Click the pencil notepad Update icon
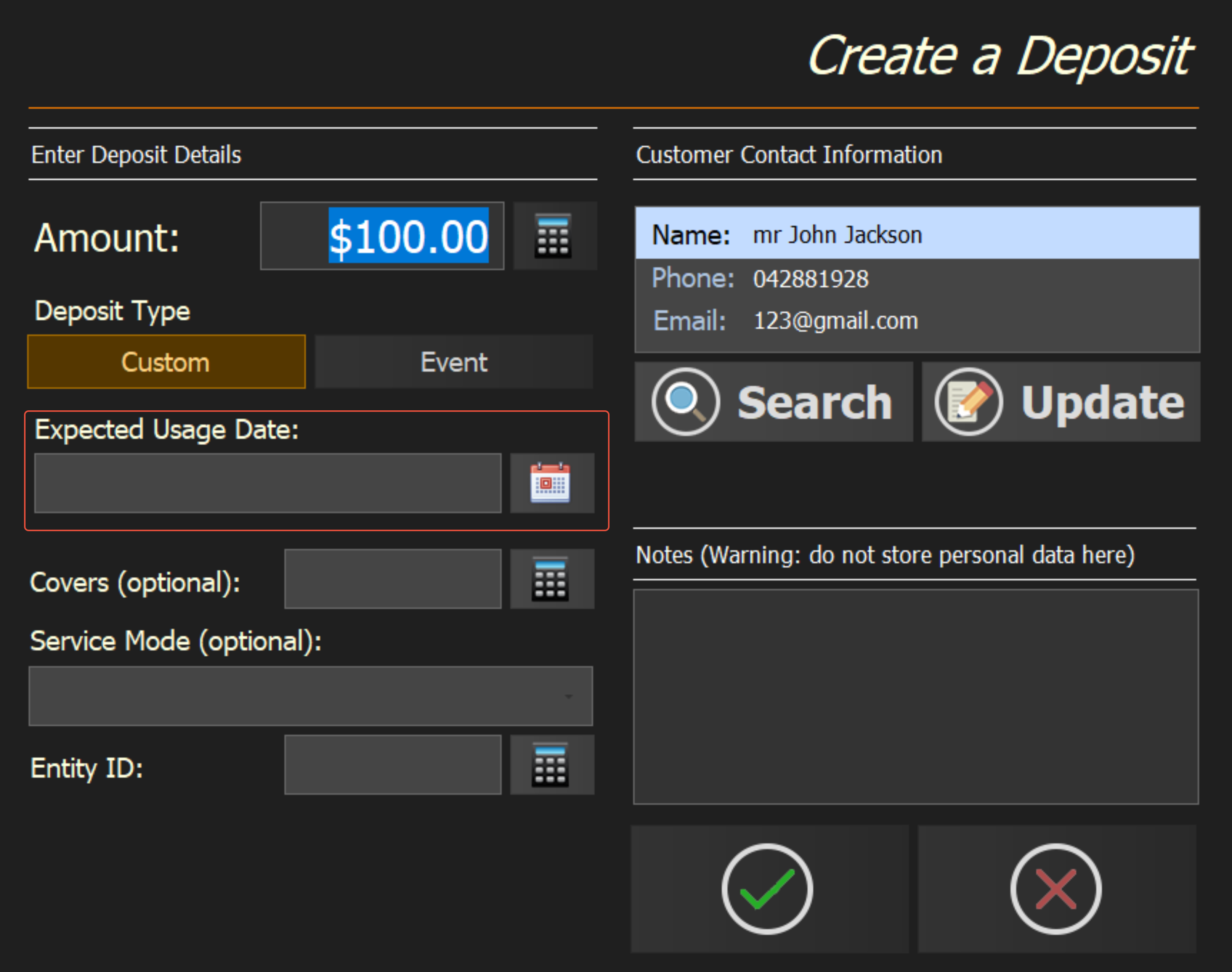Viewport: 1232px width, 972px height. (969, 402)
